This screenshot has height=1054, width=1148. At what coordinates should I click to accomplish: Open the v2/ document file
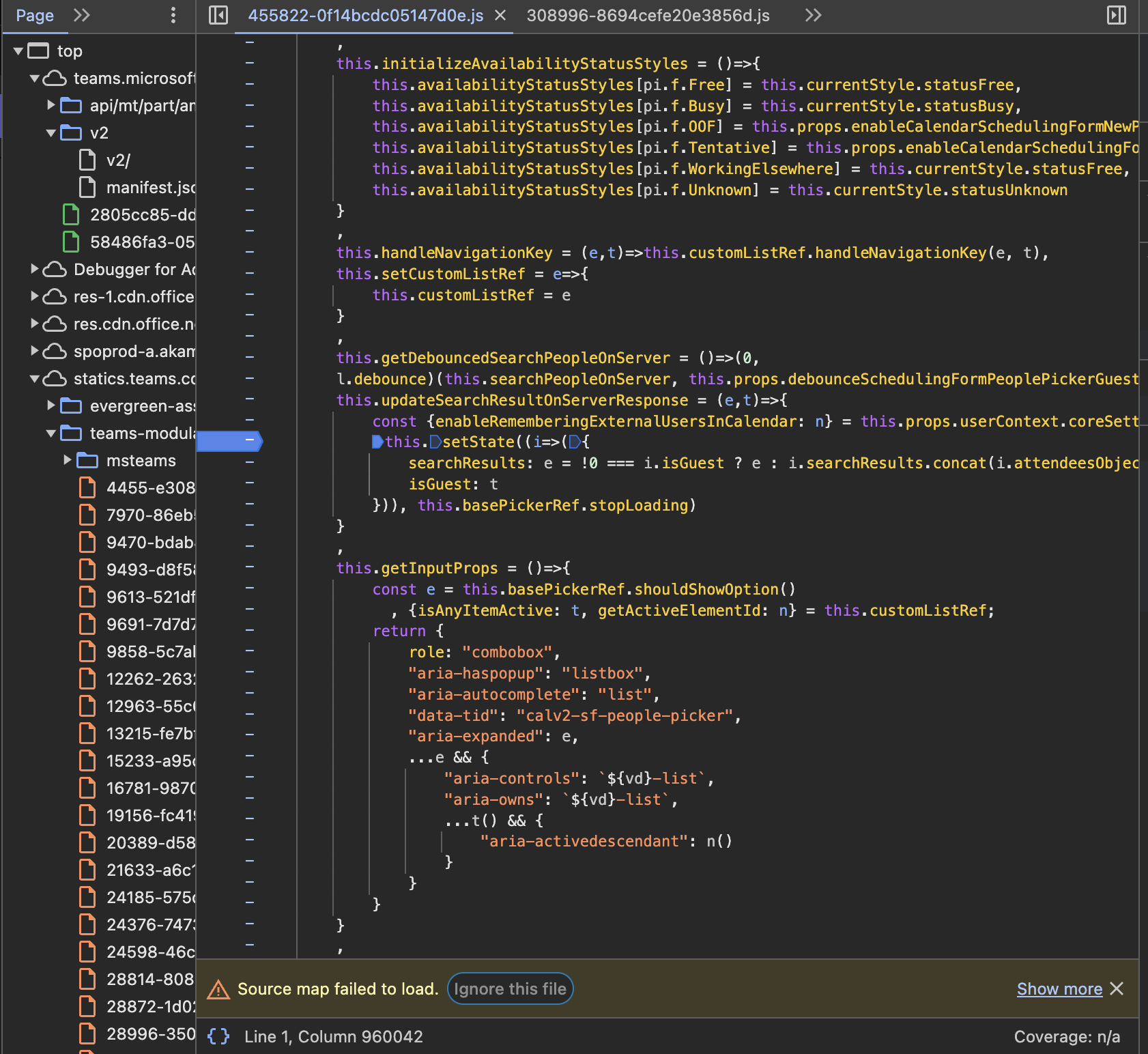pyautogui.click(x=117, y=160)
